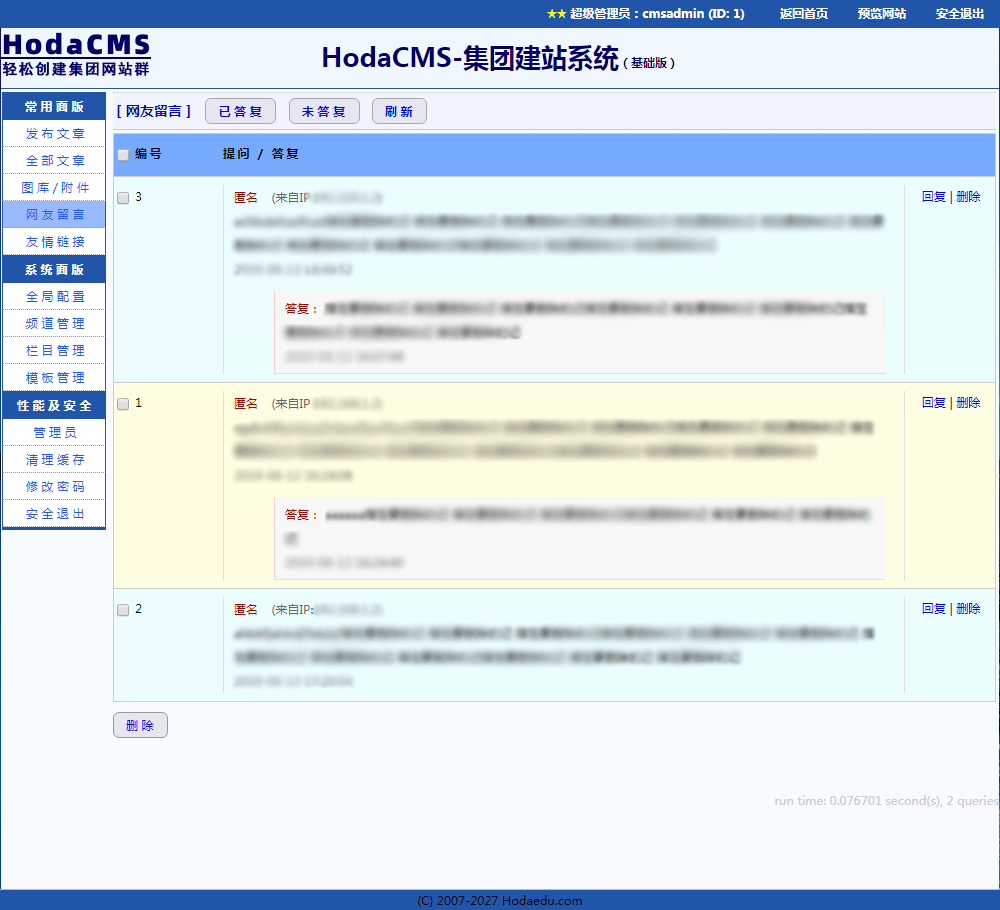The height and width of the screenshot is (910, 1000).
Task: Open 友情链接 in the sidebar
Action: (54, 242)
